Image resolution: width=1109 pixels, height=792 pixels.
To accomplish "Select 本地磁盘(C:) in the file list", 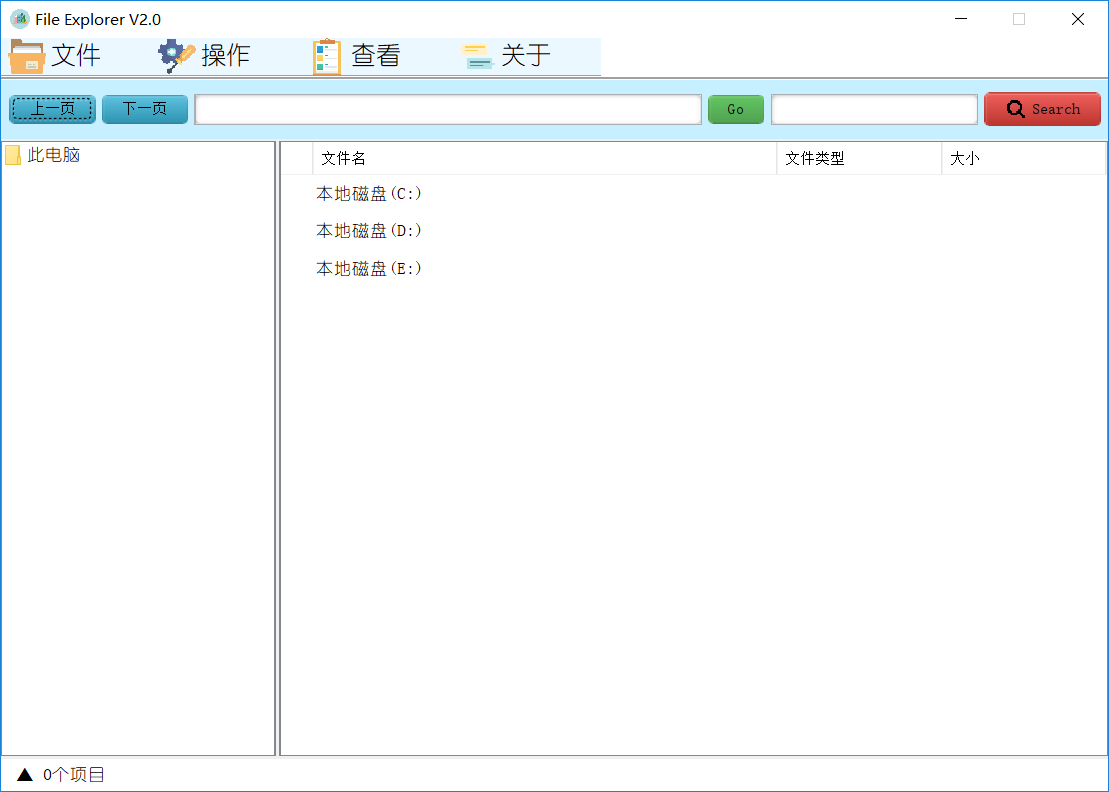I will (369, 193).
